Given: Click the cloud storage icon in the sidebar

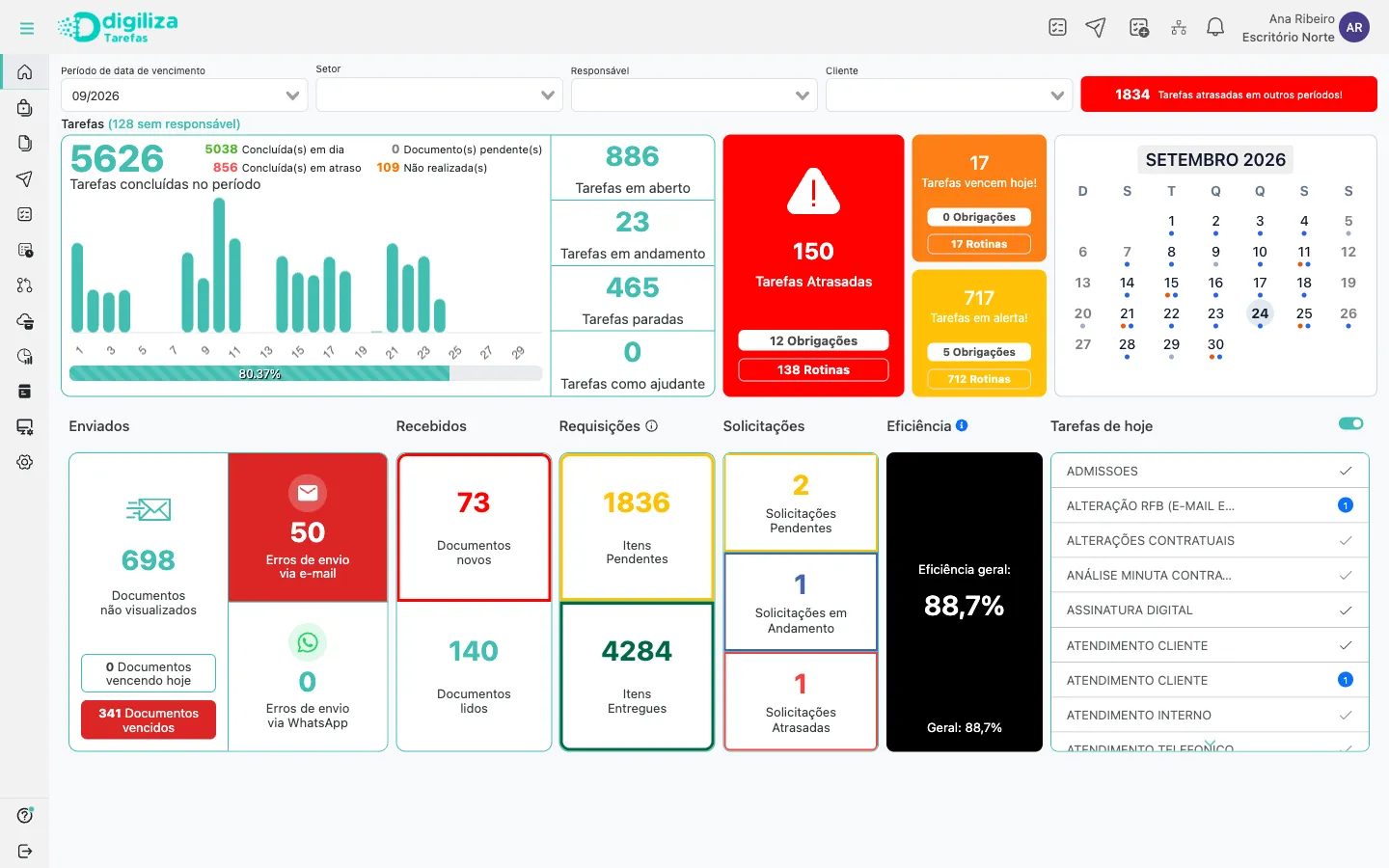Looking at the screenshot, I should tap(25, 320).
